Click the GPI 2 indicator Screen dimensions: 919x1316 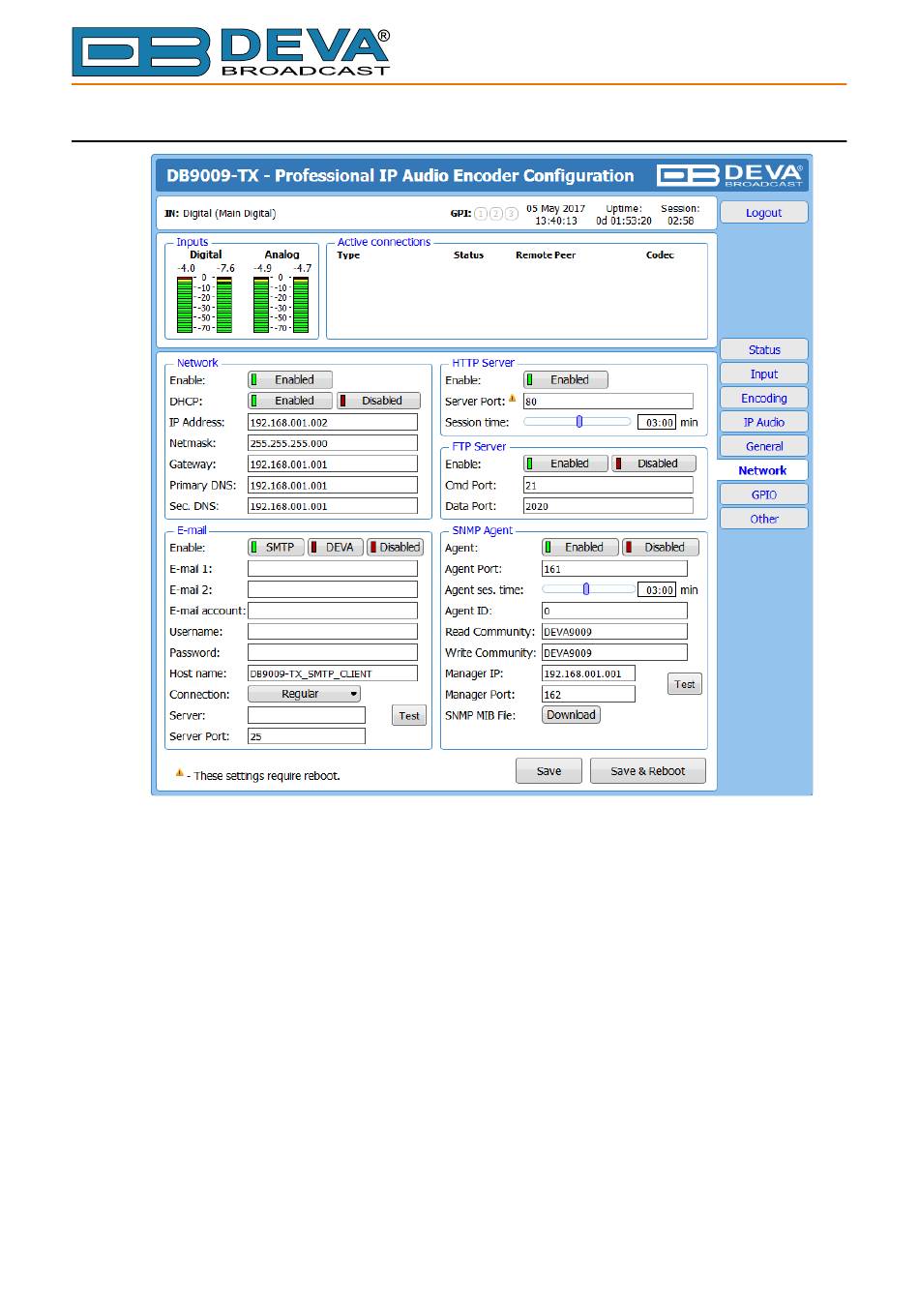point(496,214)
